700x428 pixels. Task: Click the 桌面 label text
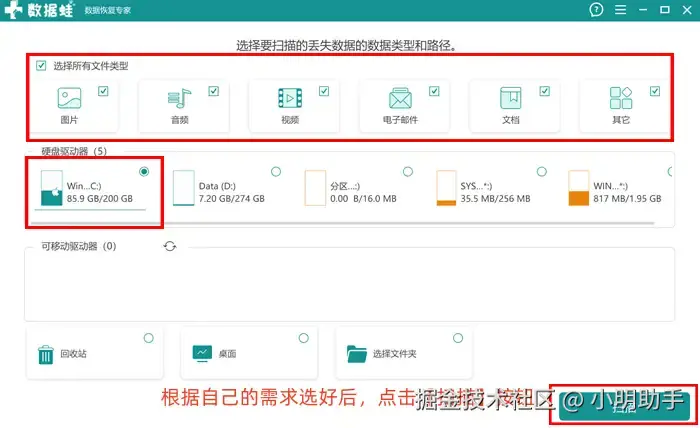tap(227, 354)
